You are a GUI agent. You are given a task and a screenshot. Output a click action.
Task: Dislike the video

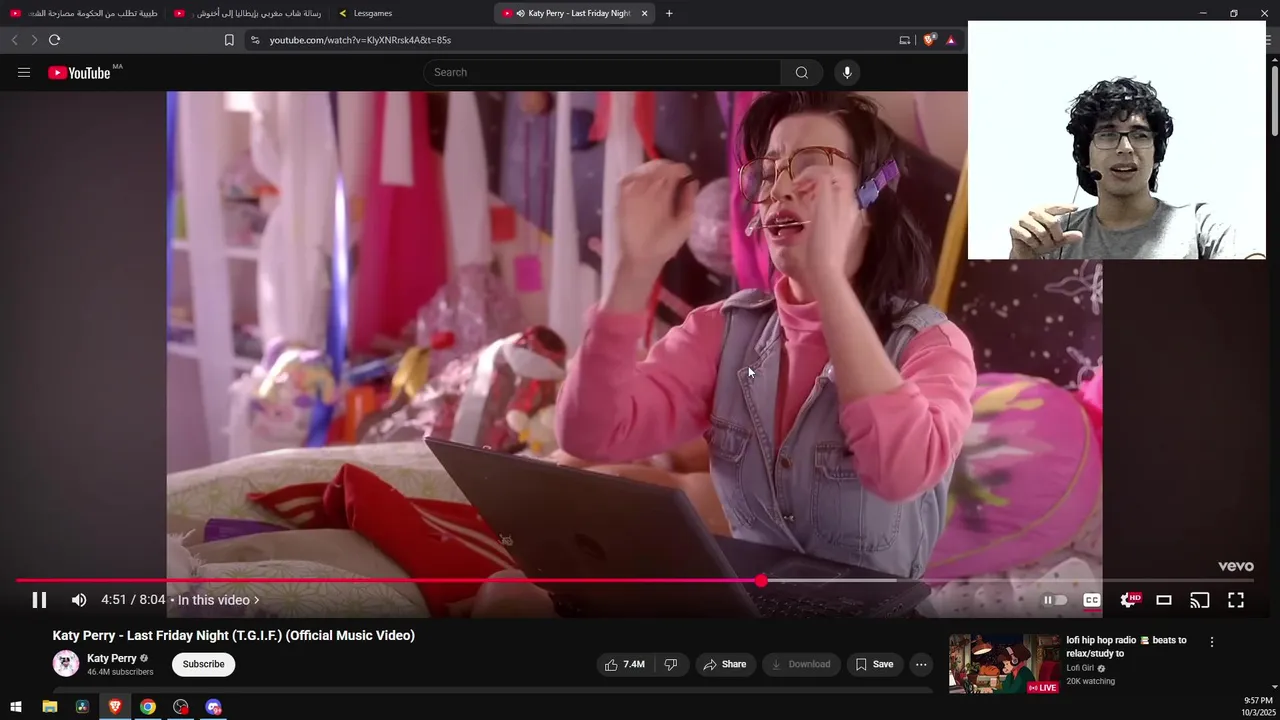671,664
